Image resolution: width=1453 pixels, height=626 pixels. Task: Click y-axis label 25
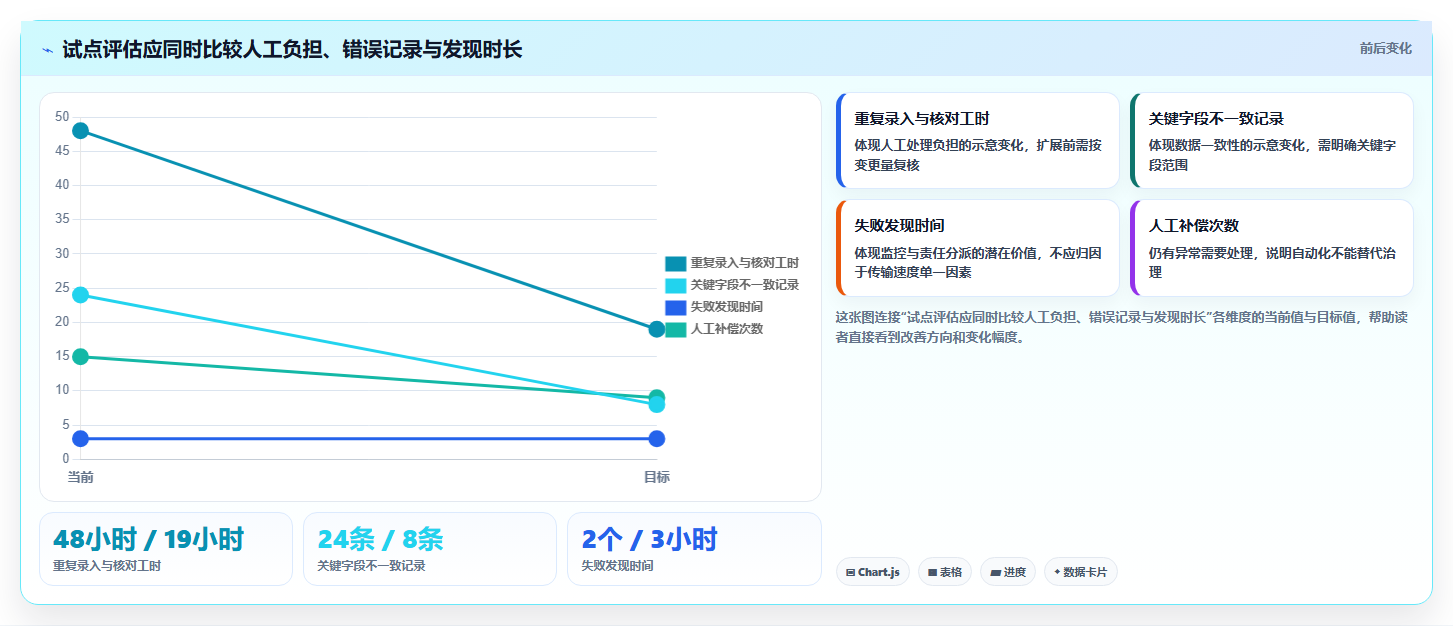(x=62, y=288)
